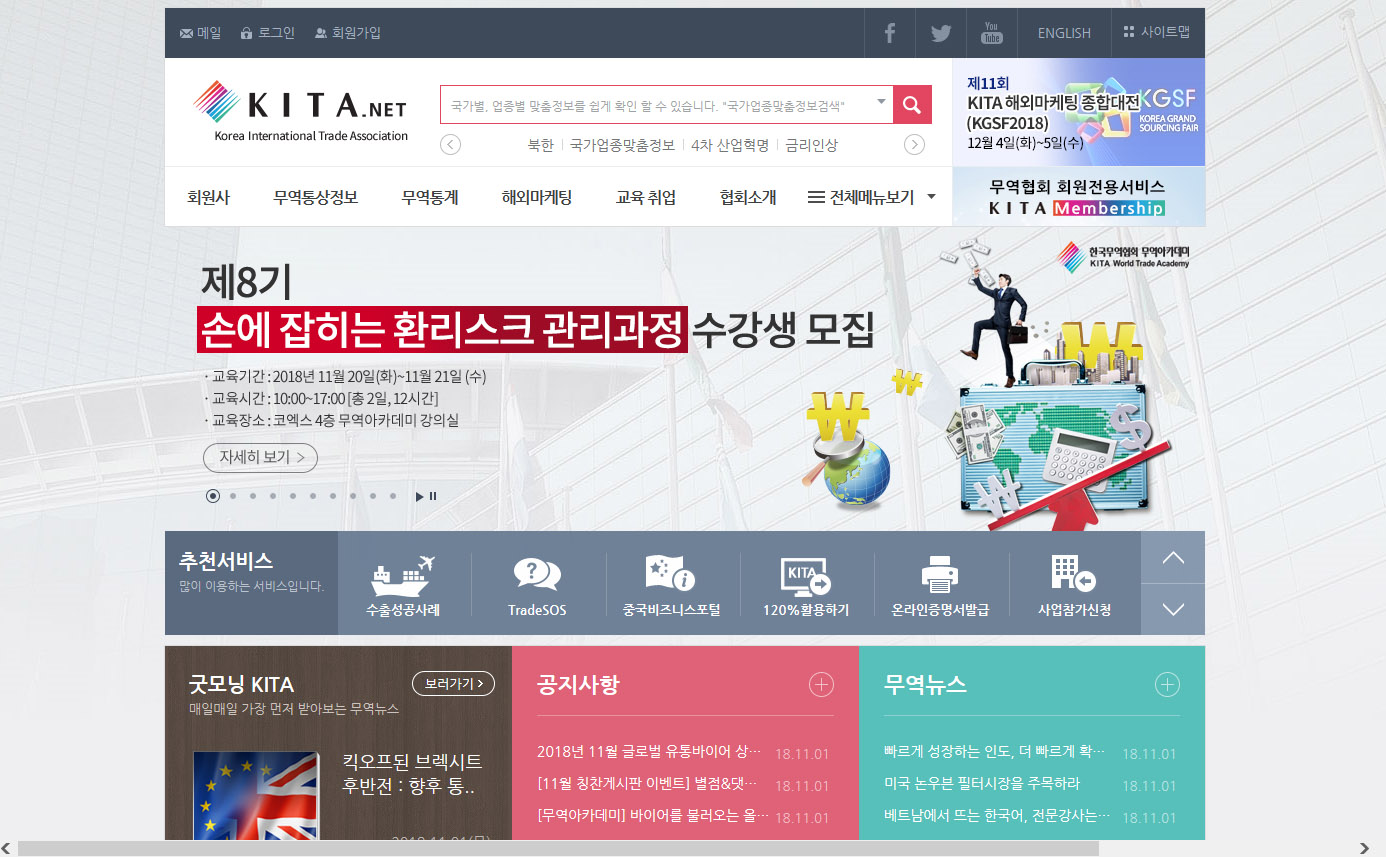The image size is (1386, 857).
Task: Show previous keyword suggestions arrow
Action: 451,145
